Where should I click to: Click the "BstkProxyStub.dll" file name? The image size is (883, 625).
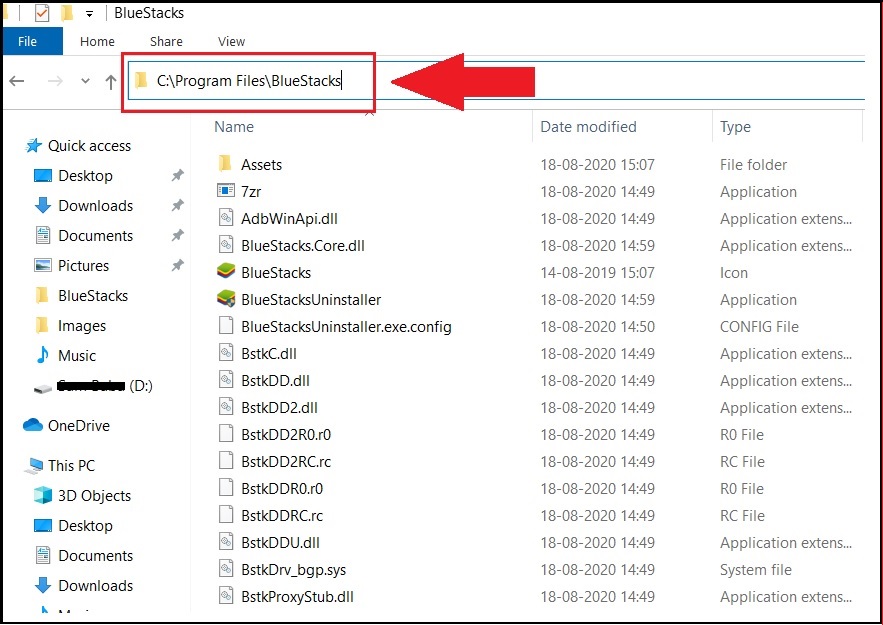click(297, 597)
